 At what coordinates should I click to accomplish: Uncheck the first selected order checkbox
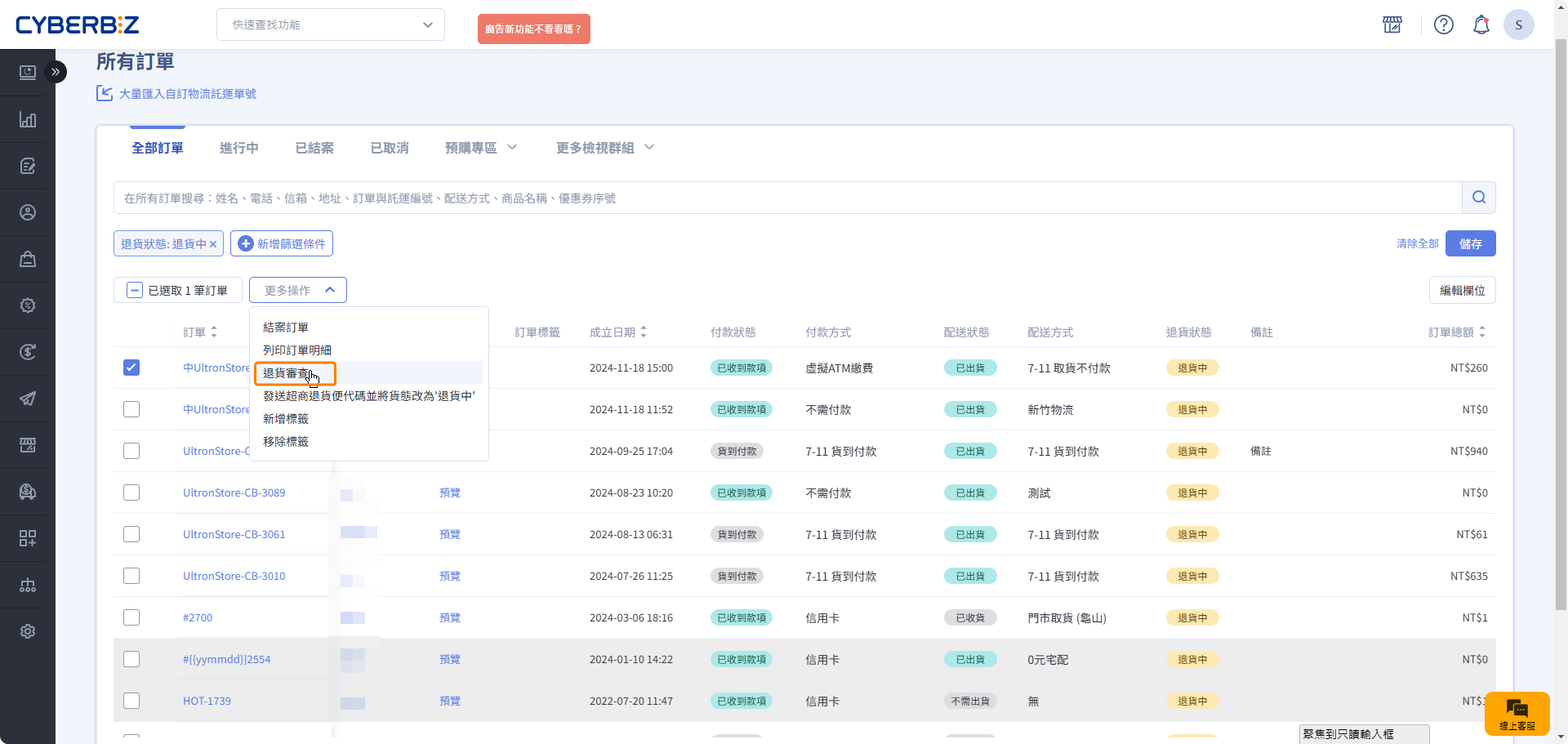(131, 368)
